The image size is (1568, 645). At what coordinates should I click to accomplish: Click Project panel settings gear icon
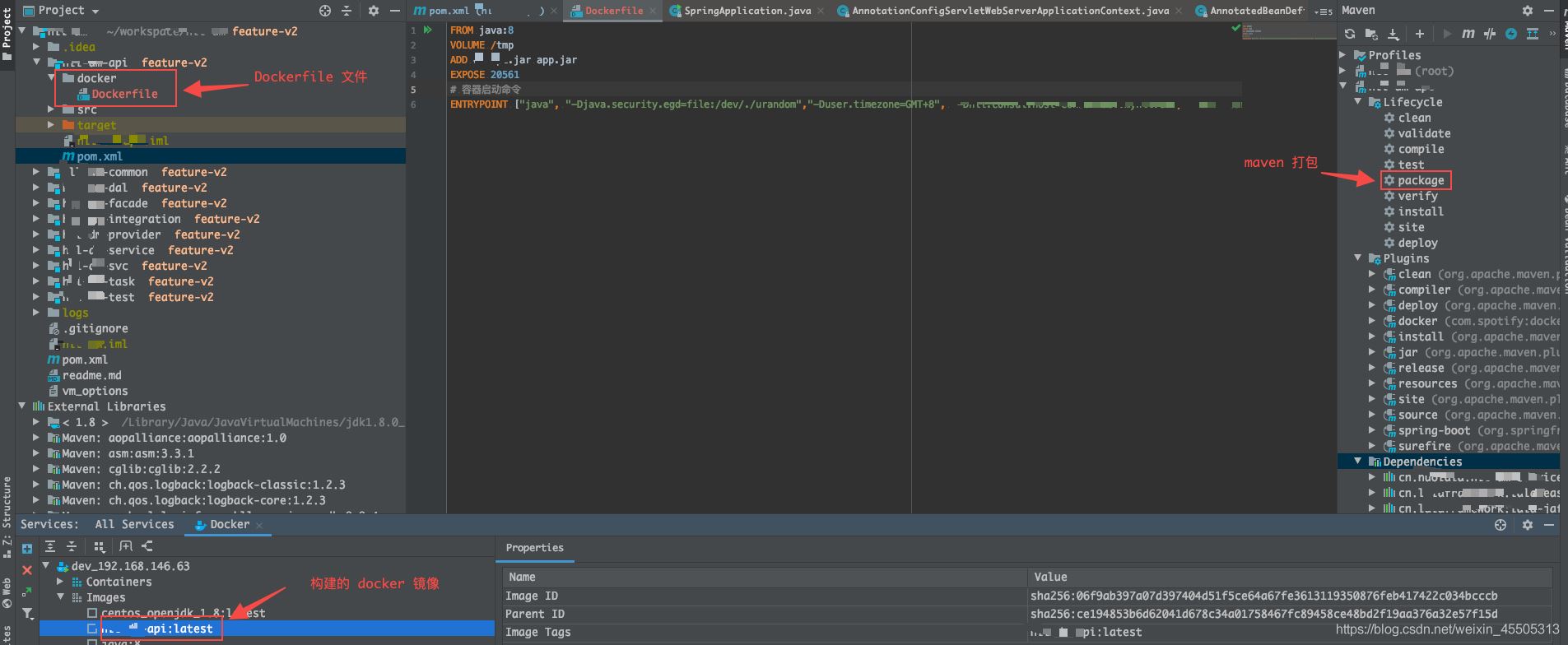point(373,11)
